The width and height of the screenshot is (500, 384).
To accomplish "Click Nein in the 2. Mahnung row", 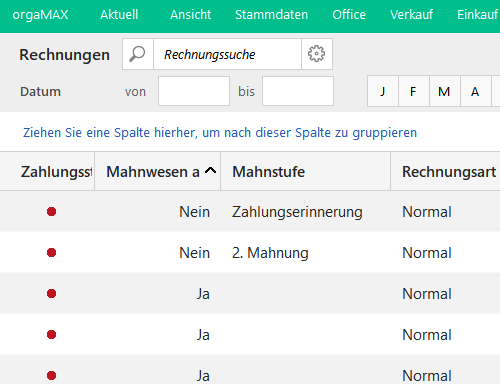I will click(195, 253).
